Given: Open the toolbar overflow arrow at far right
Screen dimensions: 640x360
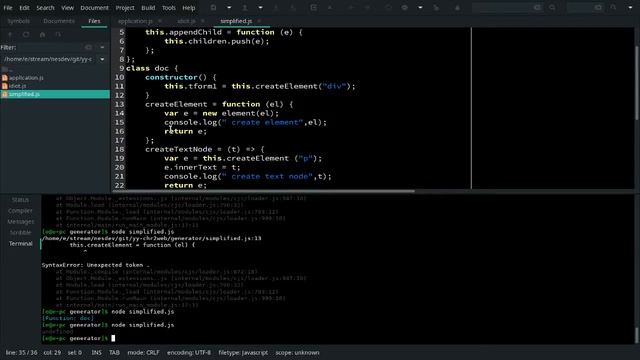Looking at the screenshot, I should click(630, 7).
